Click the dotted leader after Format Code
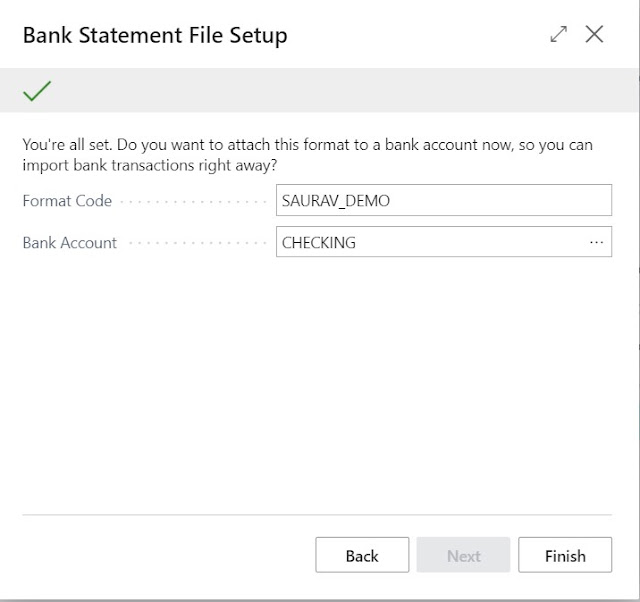 [193, 202]
